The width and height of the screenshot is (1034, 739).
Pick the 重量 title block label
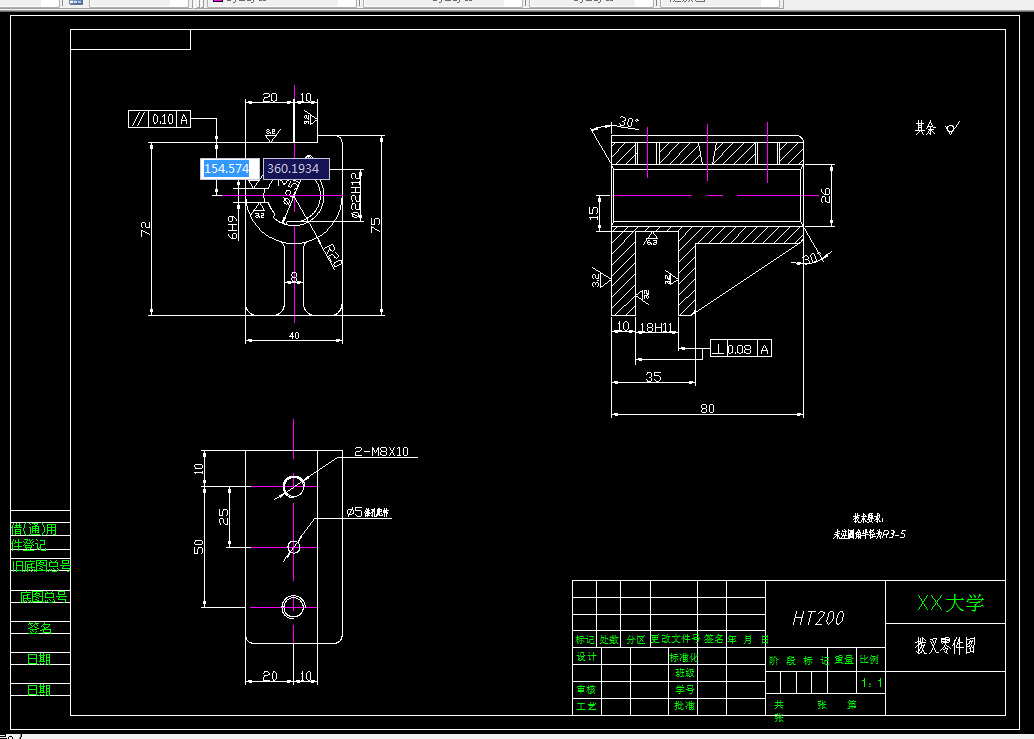[844, 659]
